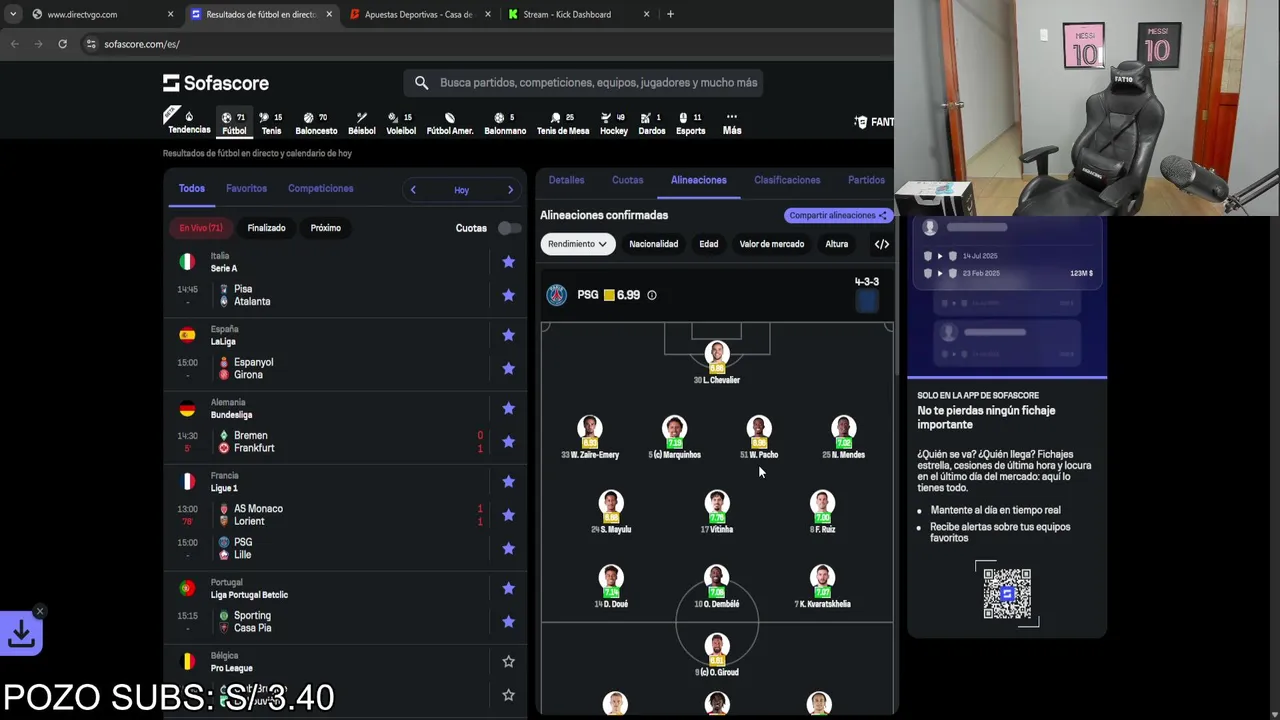Select the Tenis de Mesa sport icon
The image size is (1280, 720).
563,123
